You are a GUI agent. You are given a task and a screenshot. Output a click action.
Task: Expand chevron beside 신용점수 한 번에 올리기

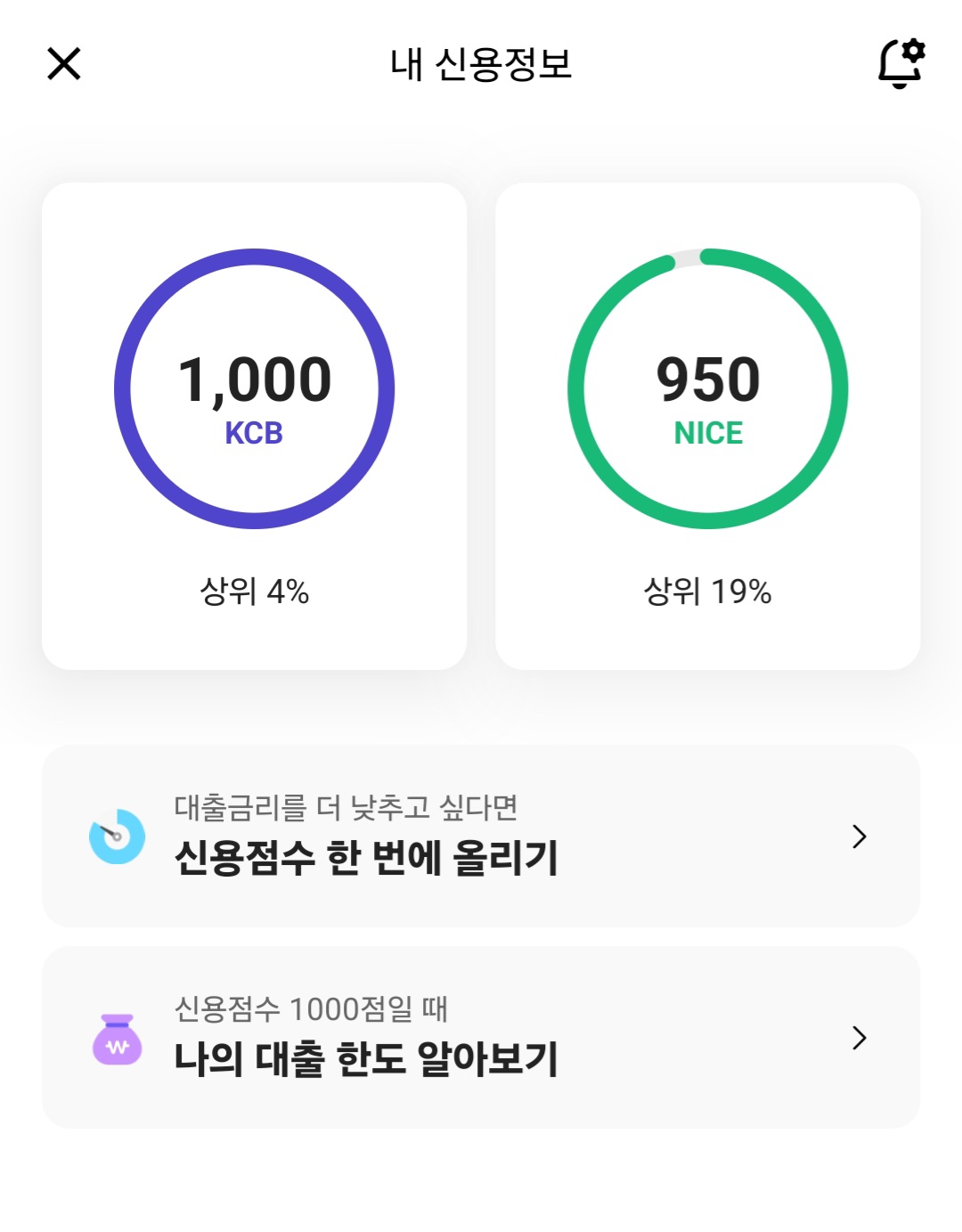tap(859, 836)
